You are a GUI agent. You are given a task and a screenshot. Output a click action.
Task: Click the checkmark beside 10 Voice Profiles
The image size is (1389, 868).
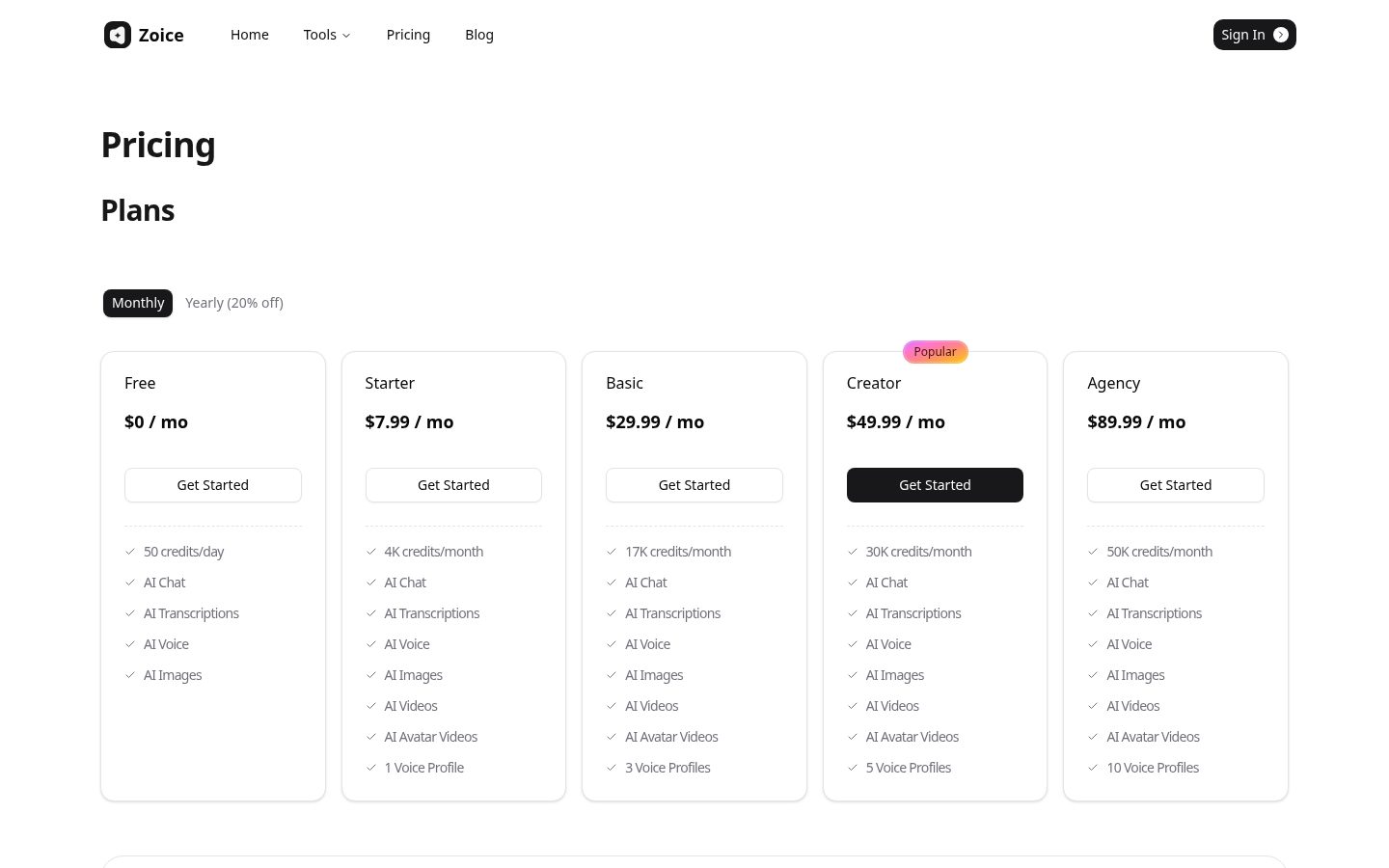tap(1093, 768)
